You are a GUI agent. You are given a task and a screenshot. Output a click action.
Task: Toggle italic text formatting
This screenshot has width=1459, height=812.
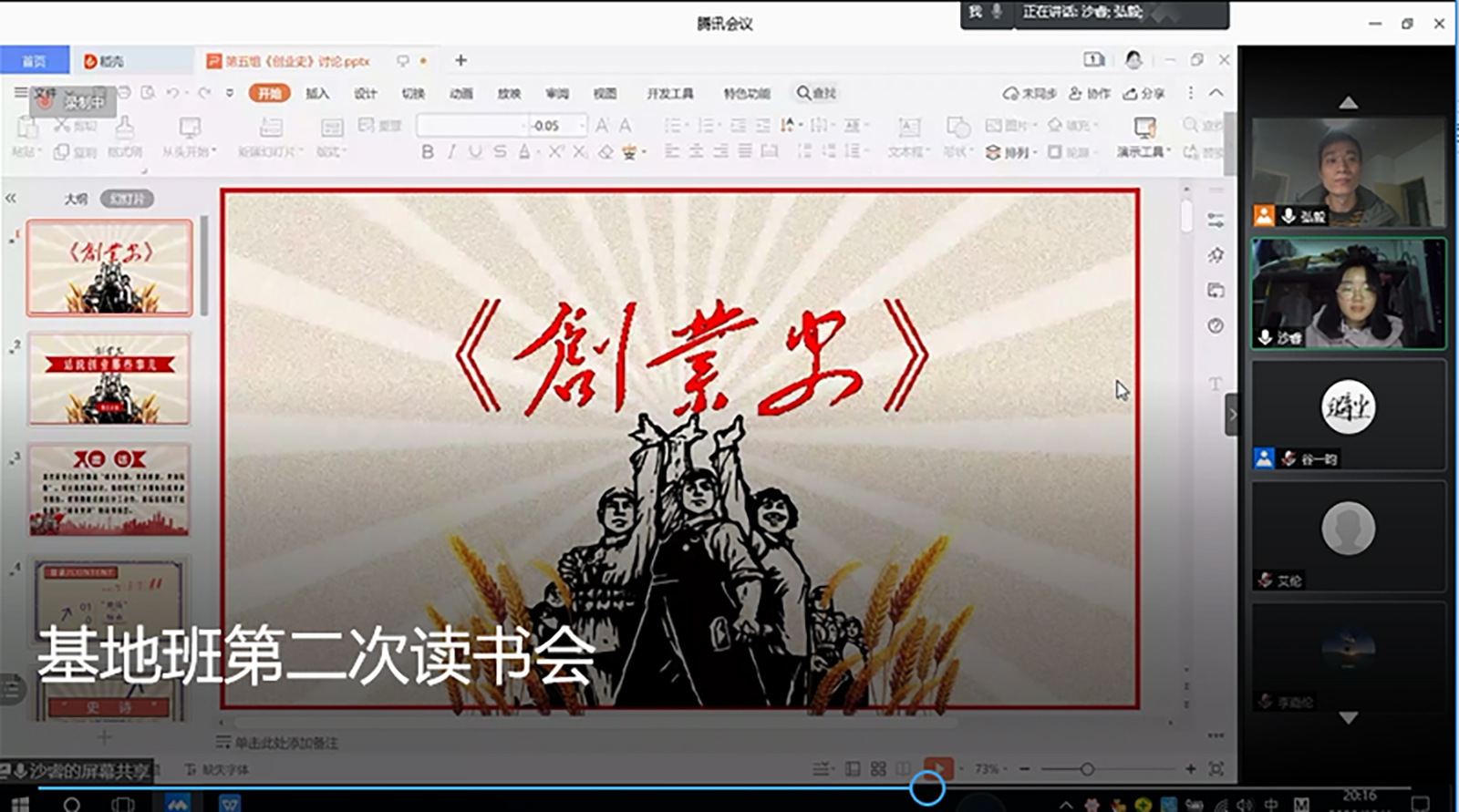coord(451,152)
